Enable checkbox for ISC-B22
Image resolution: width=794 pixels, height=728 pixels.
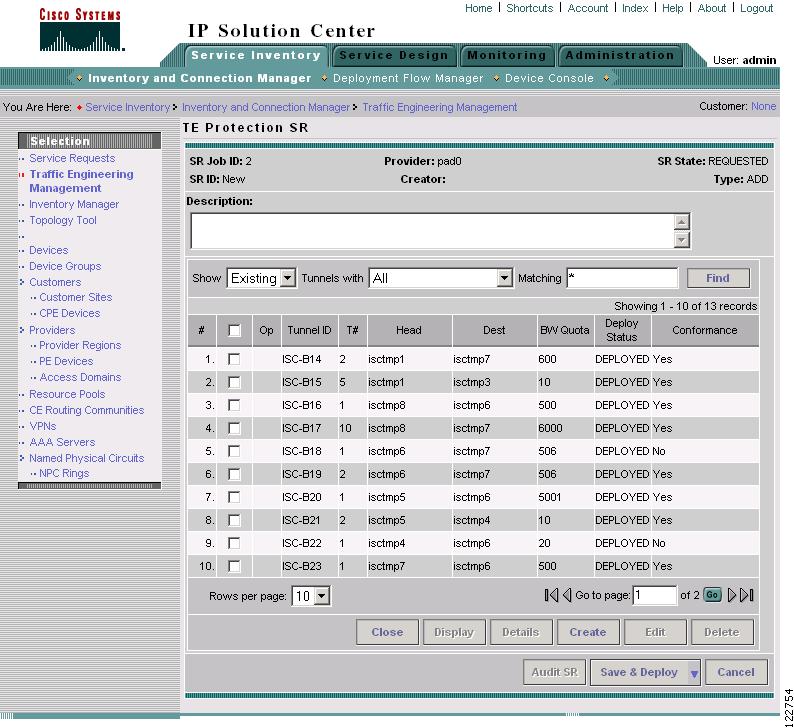(234, 543)
